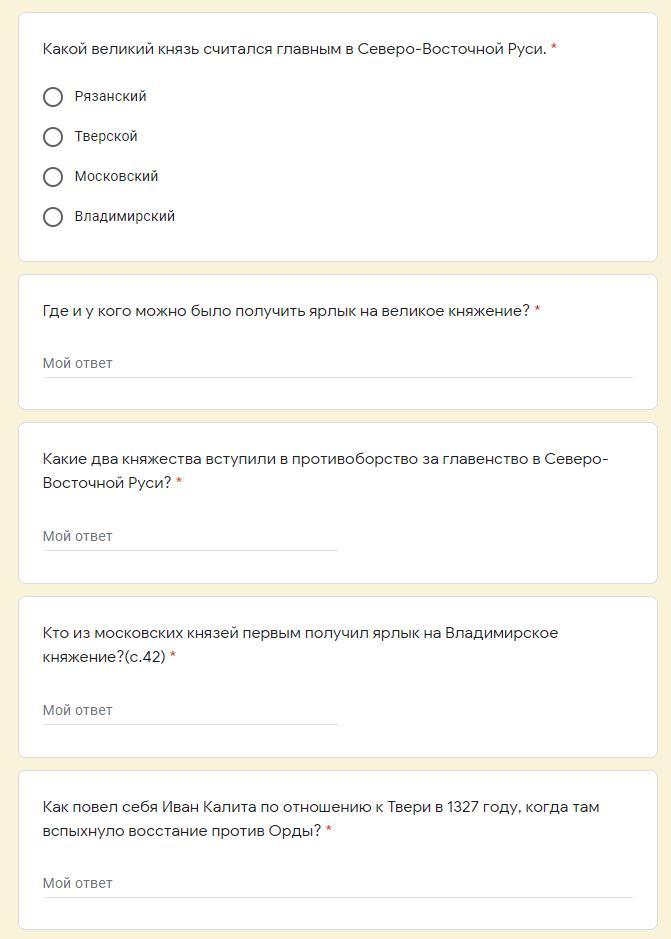This screenshot has width=671, height=939.
Task: Click the required asterisk after Северо-Восточной Руси radio question
Action: click(554, 48)
